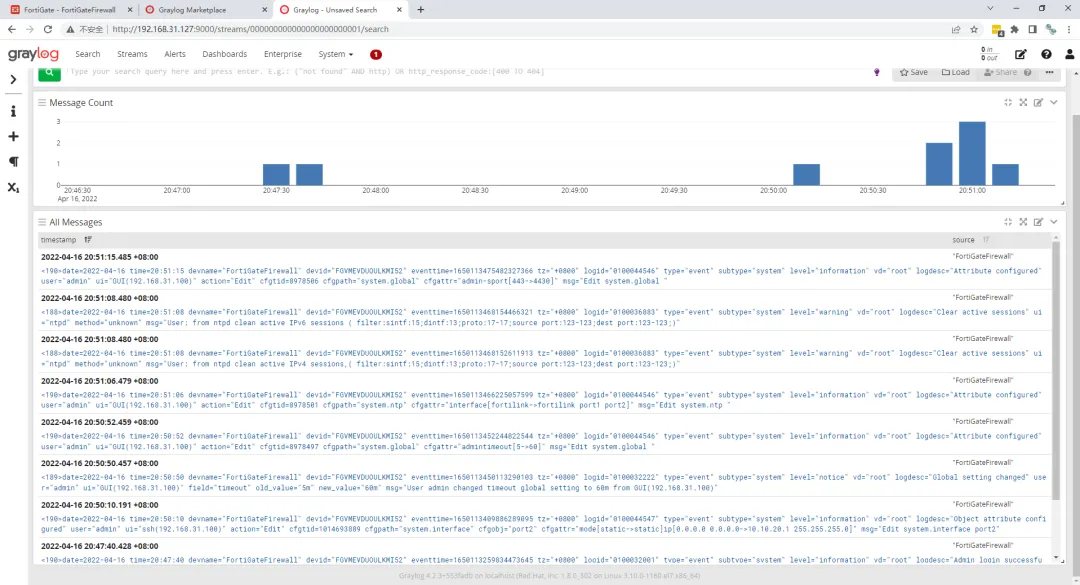Click messages table scroll down arrow

(1056, 558)
